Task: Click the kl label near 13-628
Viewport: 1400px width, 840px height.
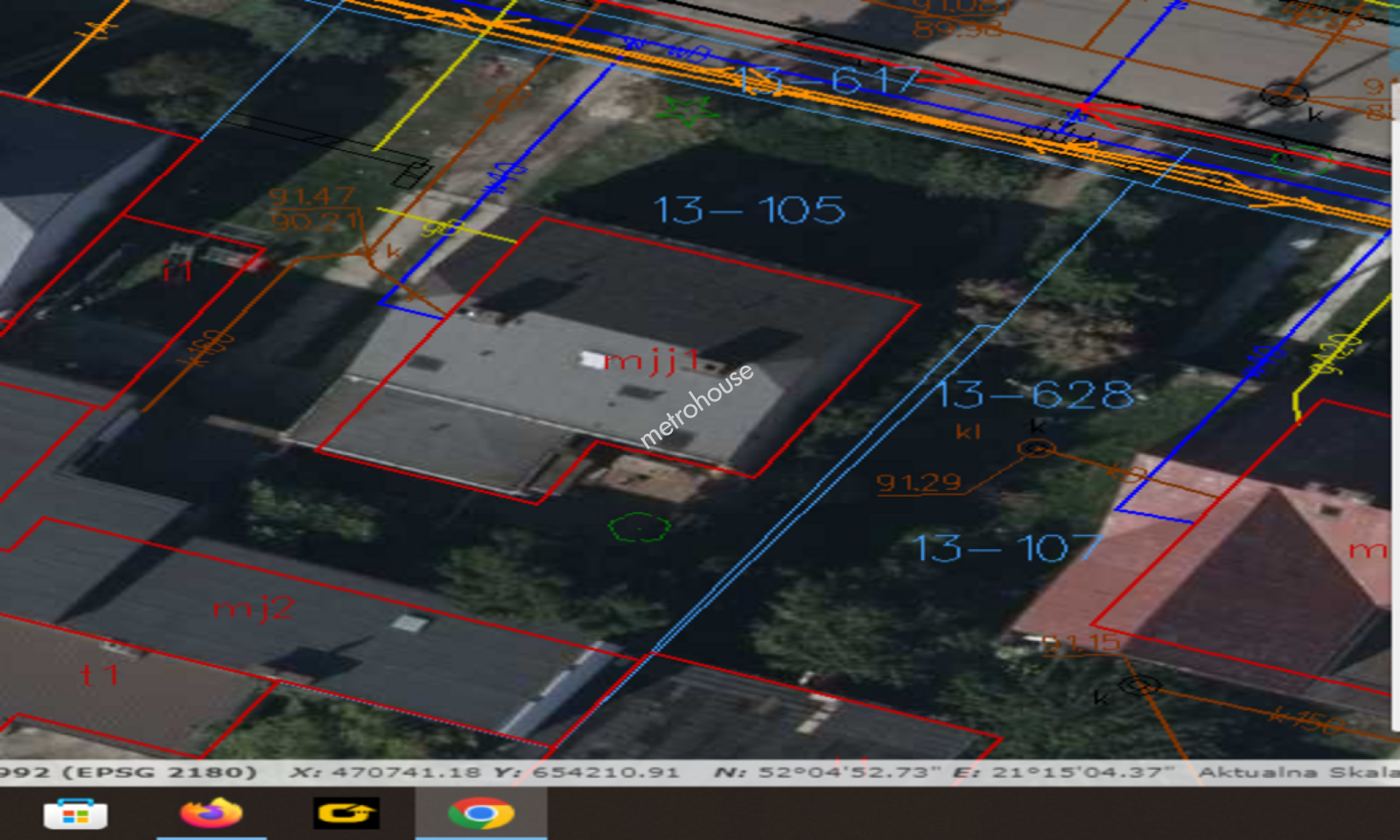Action: pyautogui.click(x=968, y=432)
